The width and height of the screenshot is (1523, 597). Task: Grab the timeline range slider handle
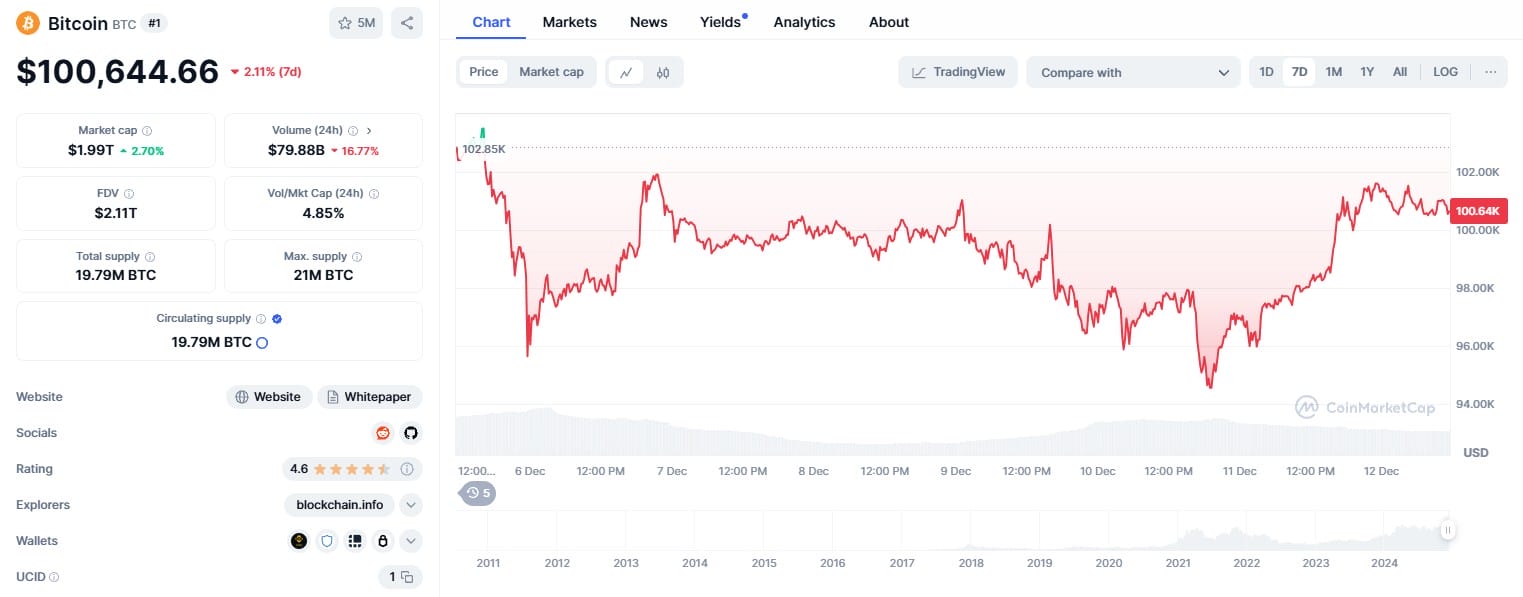pyautogui.click(x=1446, y=530)
